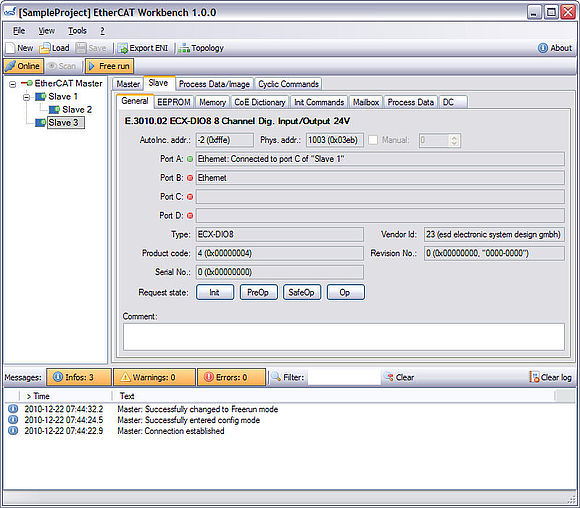Open a project with Load

click(54, 48)
